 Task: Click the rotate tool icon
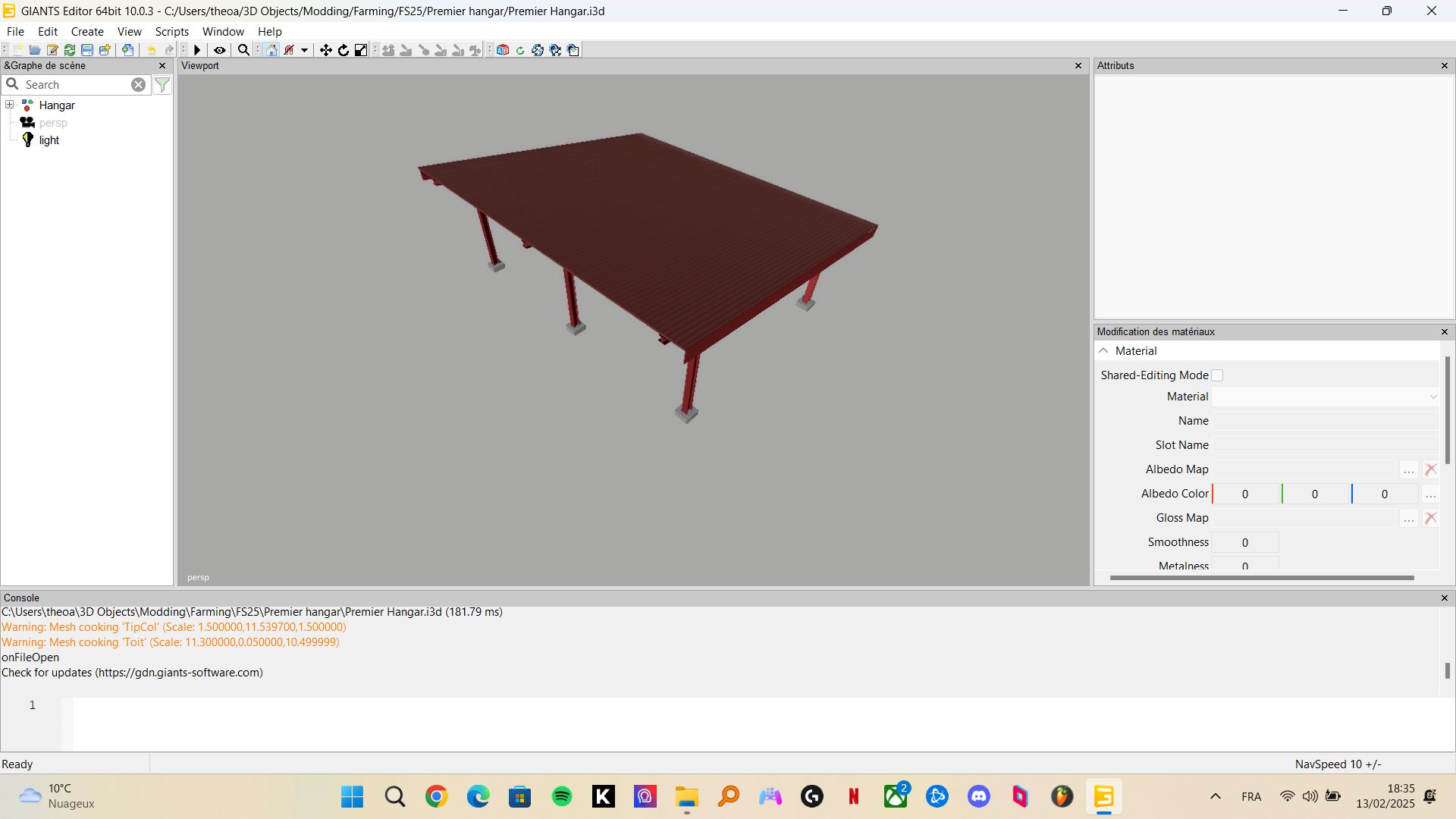coord(343,50)
